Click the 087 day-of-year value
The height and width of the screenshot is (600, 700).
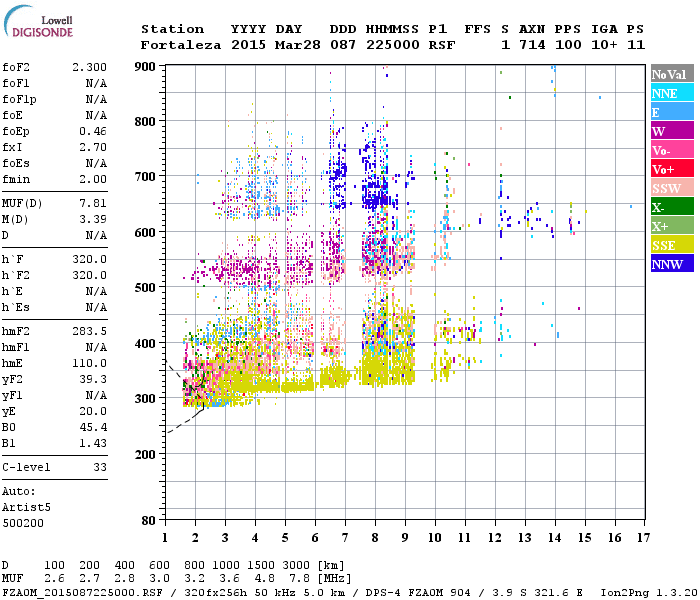[x=343, y=45]
